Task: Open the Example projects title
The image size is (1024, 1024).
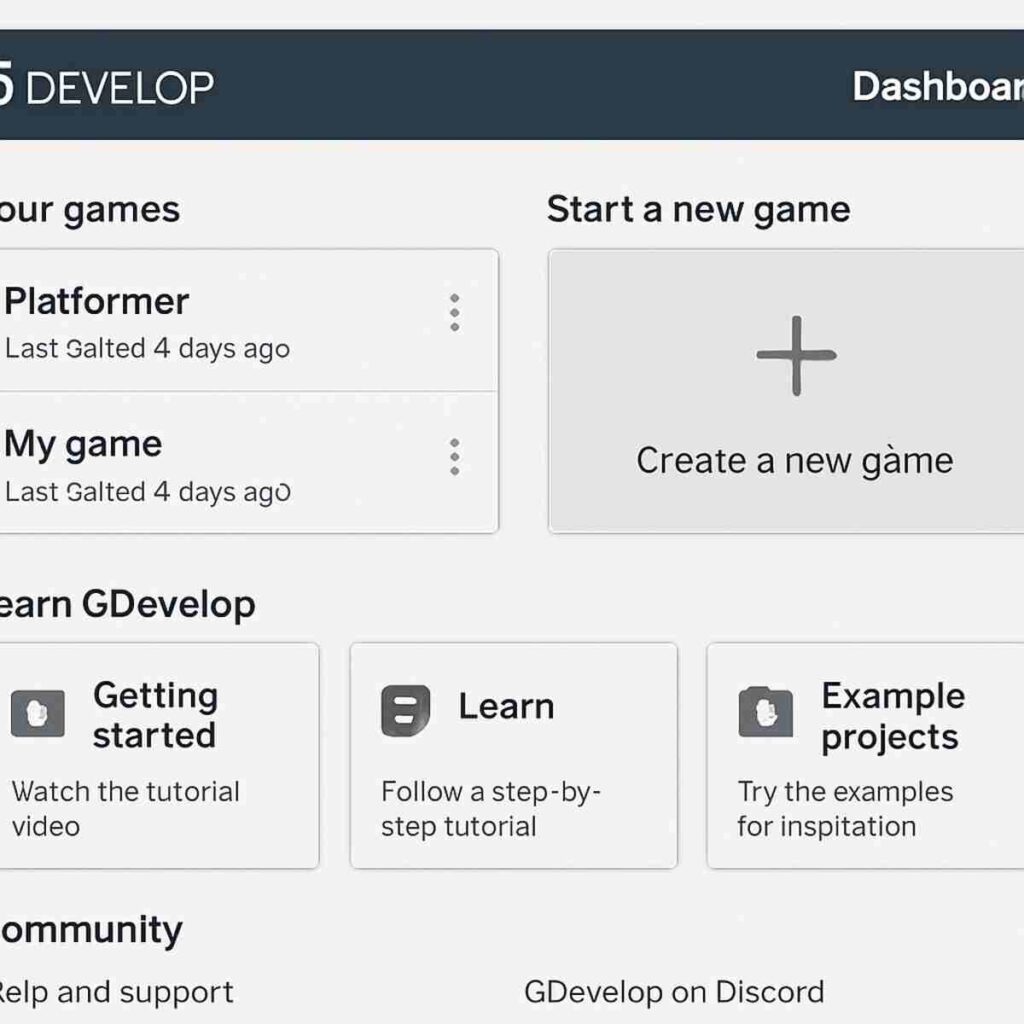Action: tap(893, 717)
